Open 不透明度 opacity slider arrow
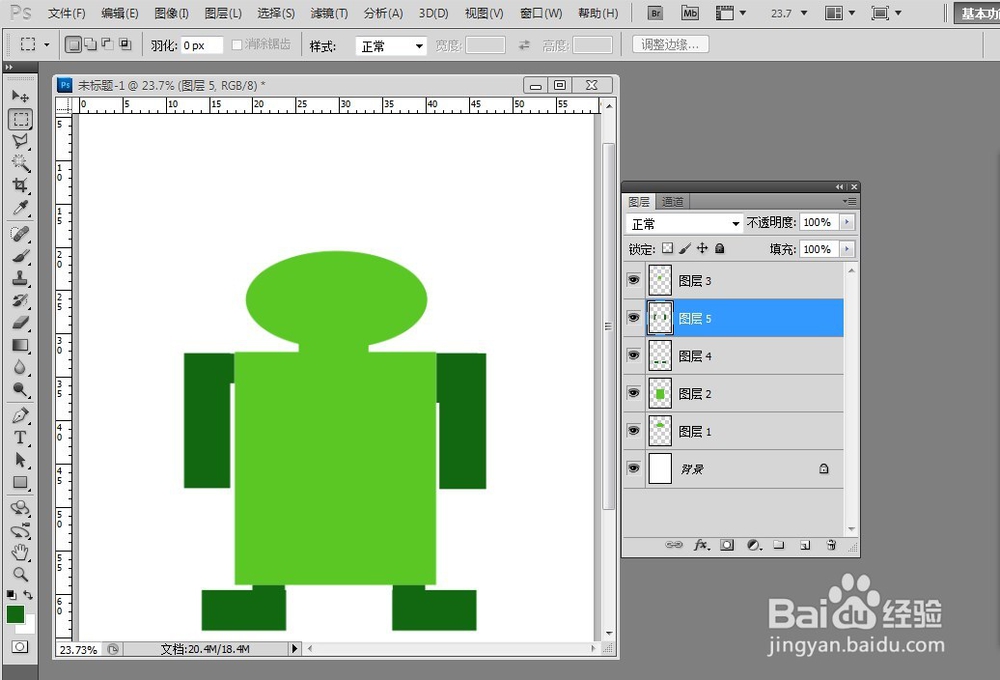Image resolution: width=1000 pixels, height=680 pixels. tap(847, 222)
